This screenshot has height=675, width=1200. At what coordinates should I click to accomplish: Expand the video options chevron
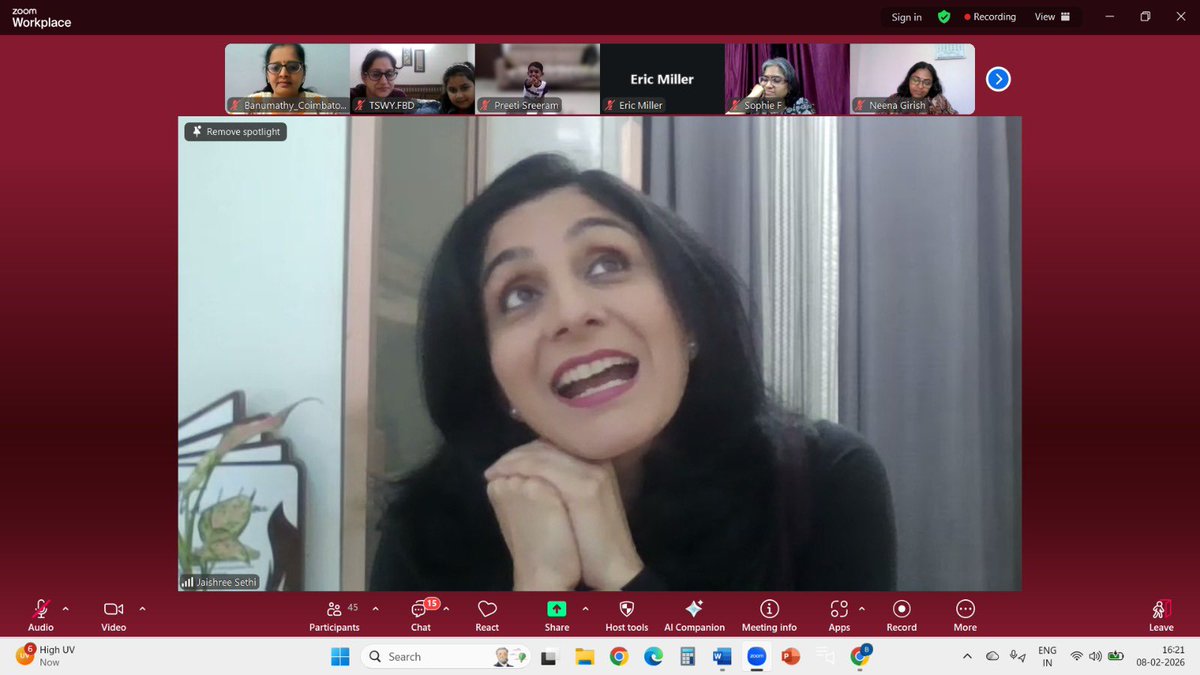tap(142, 608)
